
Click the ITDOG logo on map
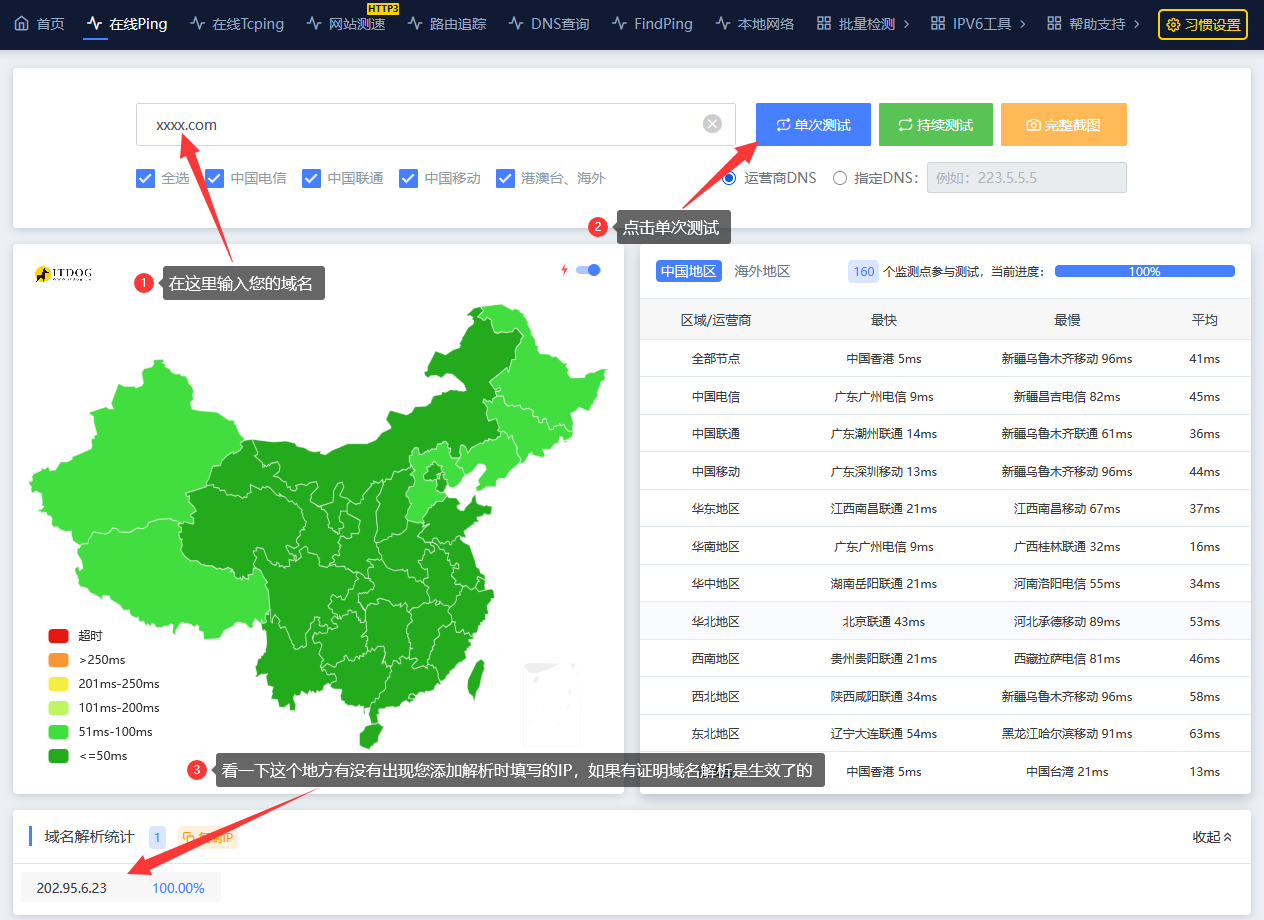pyautogui.click(x=63, y=273)
